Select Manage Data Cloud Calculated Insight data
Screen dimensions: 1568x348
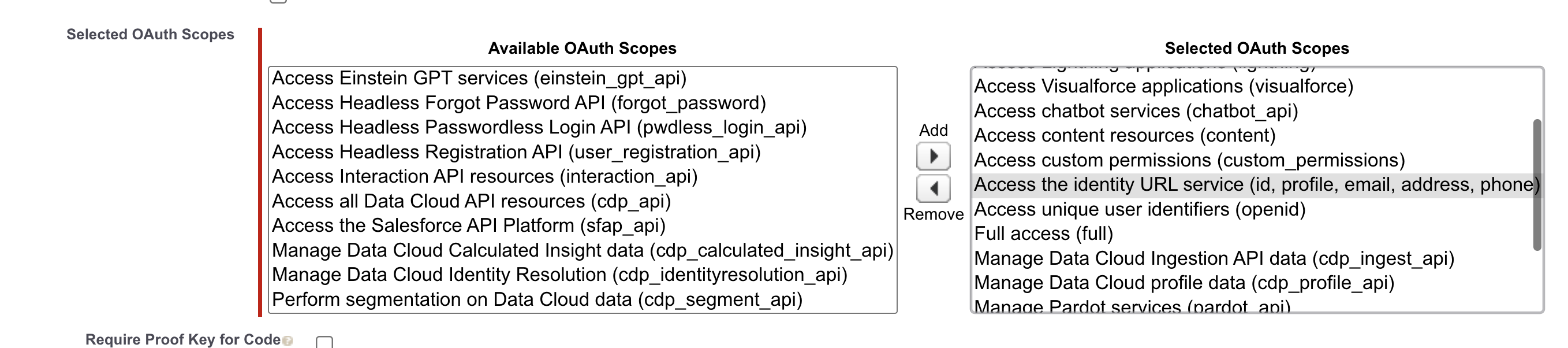[x=582, y=250]
